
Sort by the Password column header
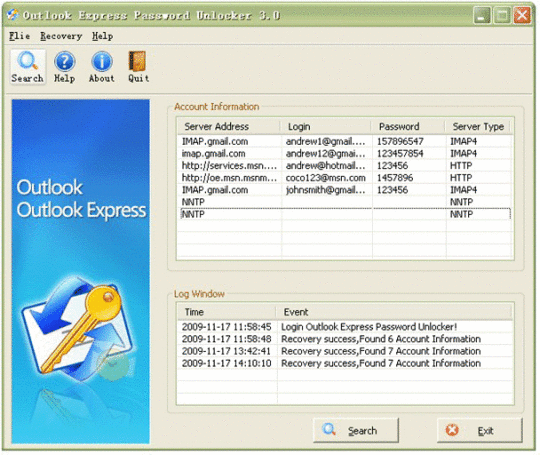click(408, 126)
